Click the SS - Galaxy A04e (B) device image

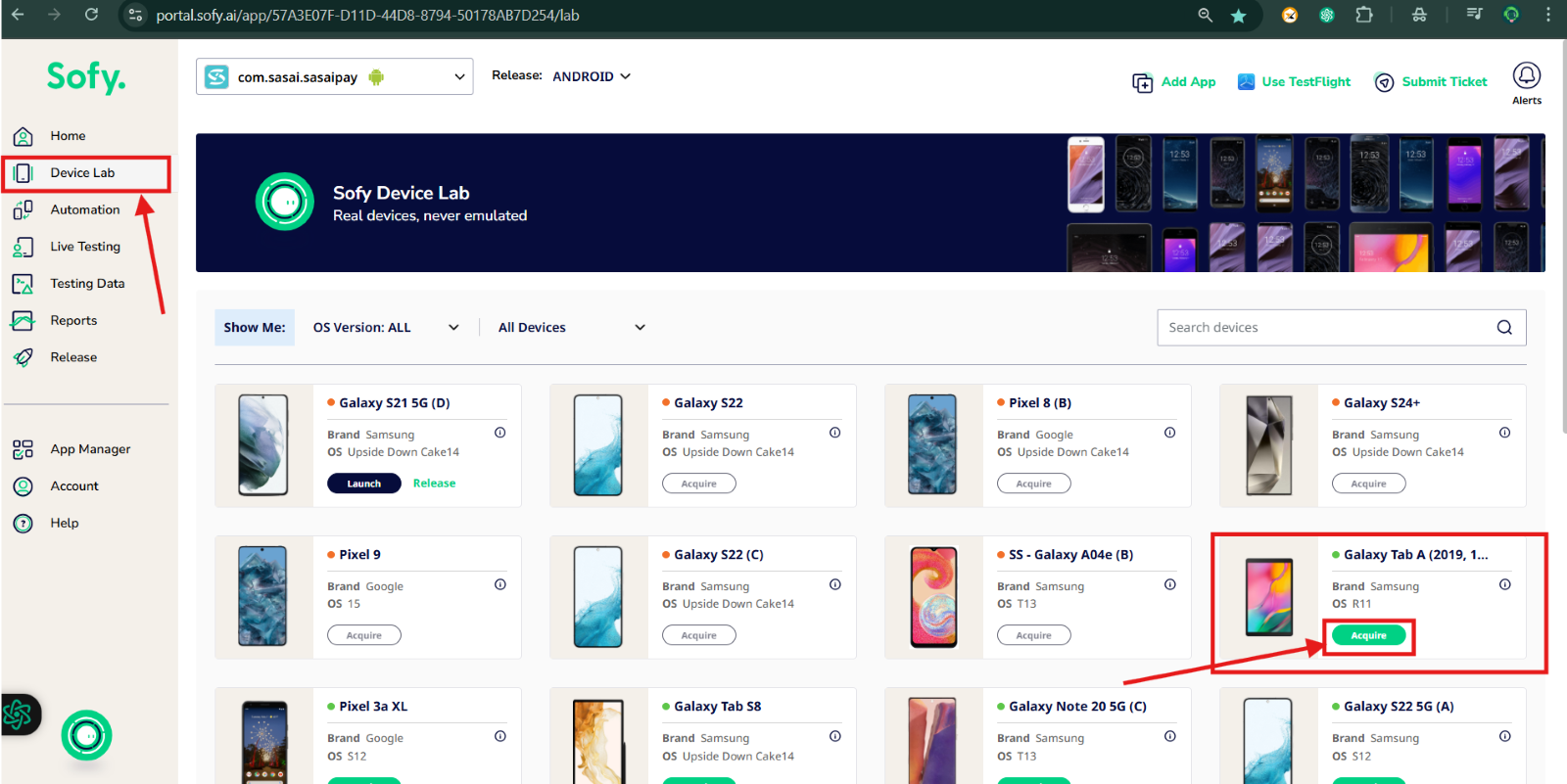point(933,597)
